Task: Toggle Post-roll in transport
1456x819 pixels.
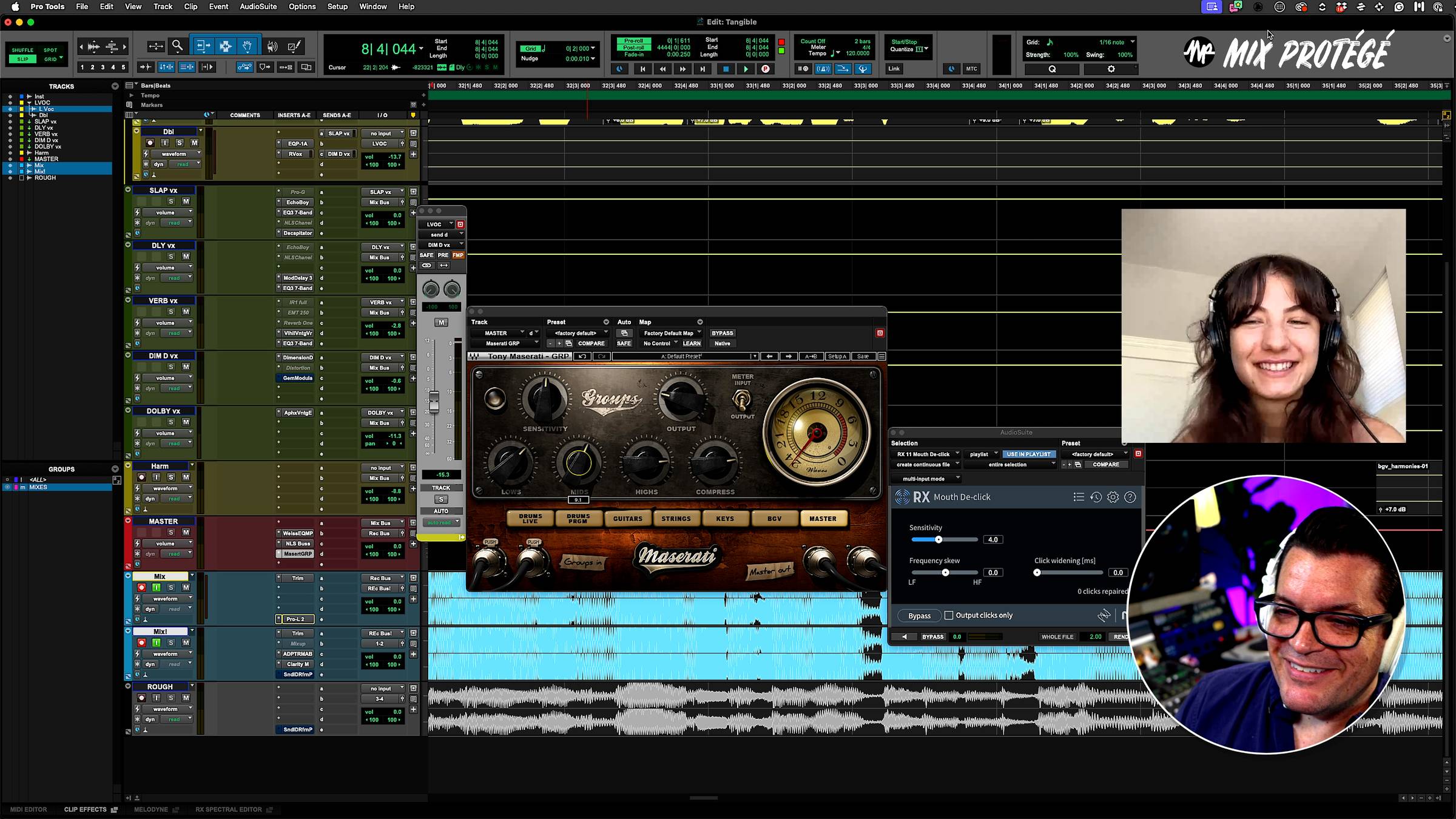Action: tap(633, 47)
